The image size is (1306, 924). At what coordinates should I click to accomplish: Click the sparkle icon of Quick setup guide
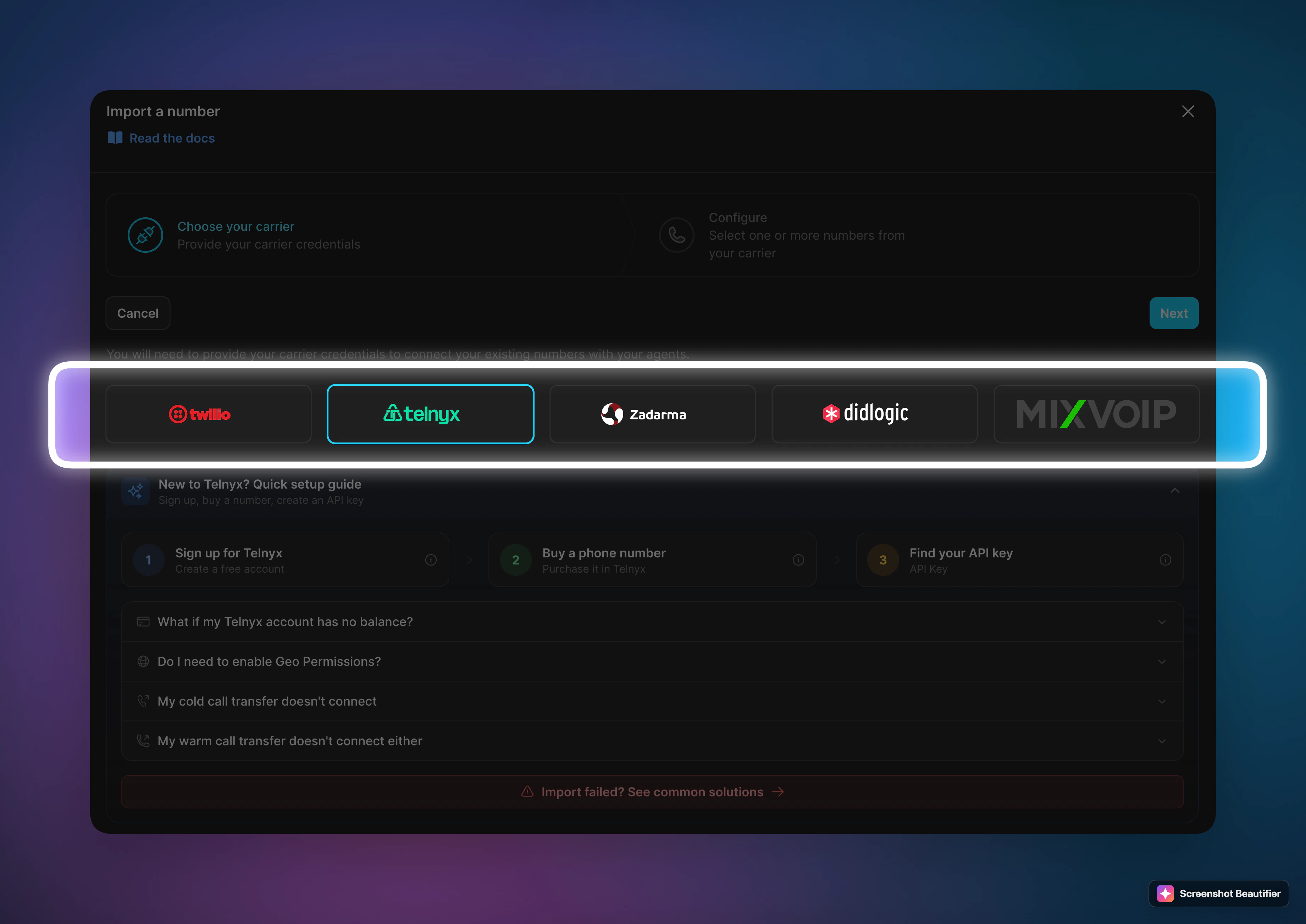click(x=135, y=491)
